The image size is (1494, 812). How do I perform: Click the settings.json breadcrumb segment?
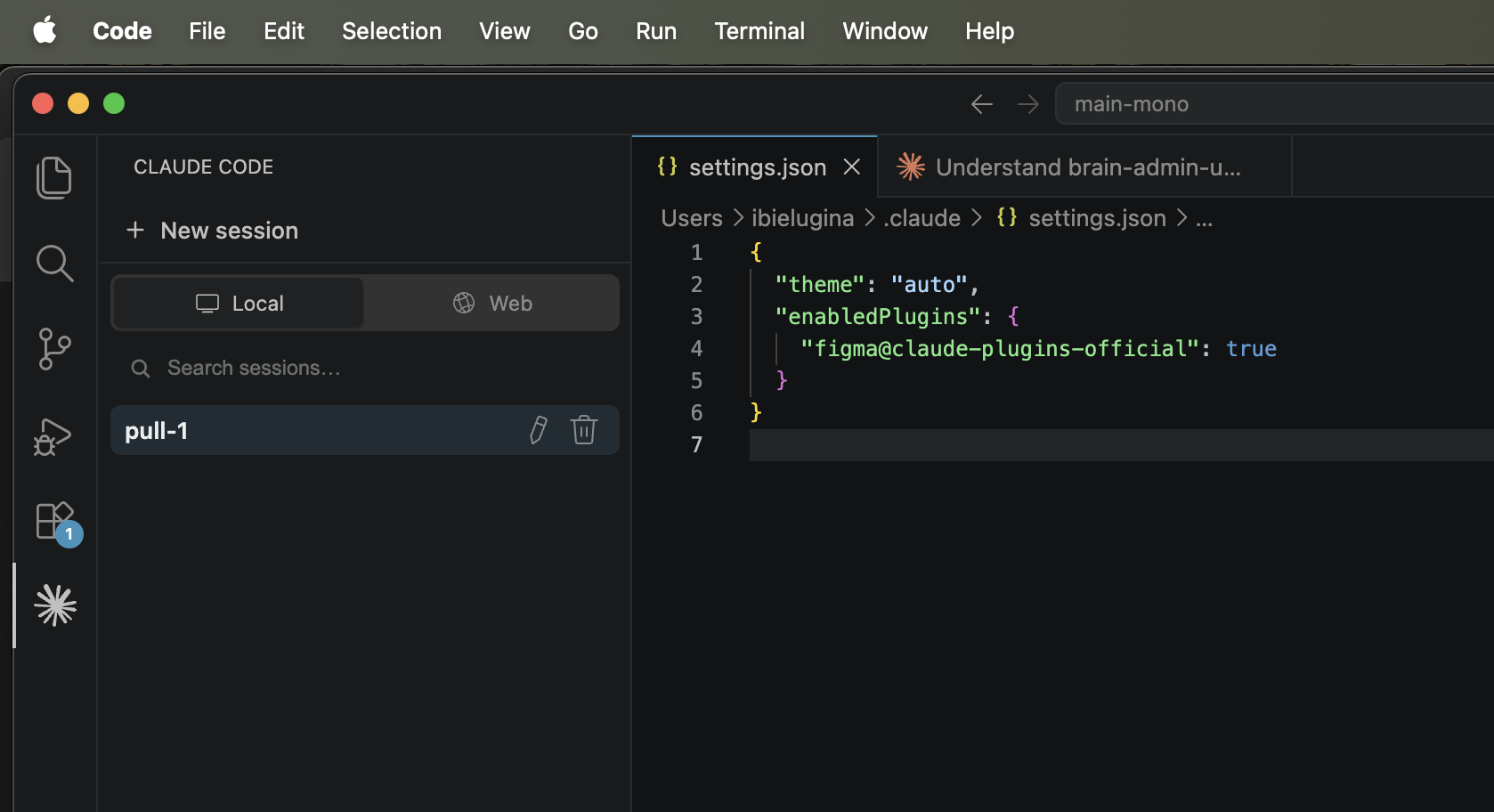[1081, 218]
